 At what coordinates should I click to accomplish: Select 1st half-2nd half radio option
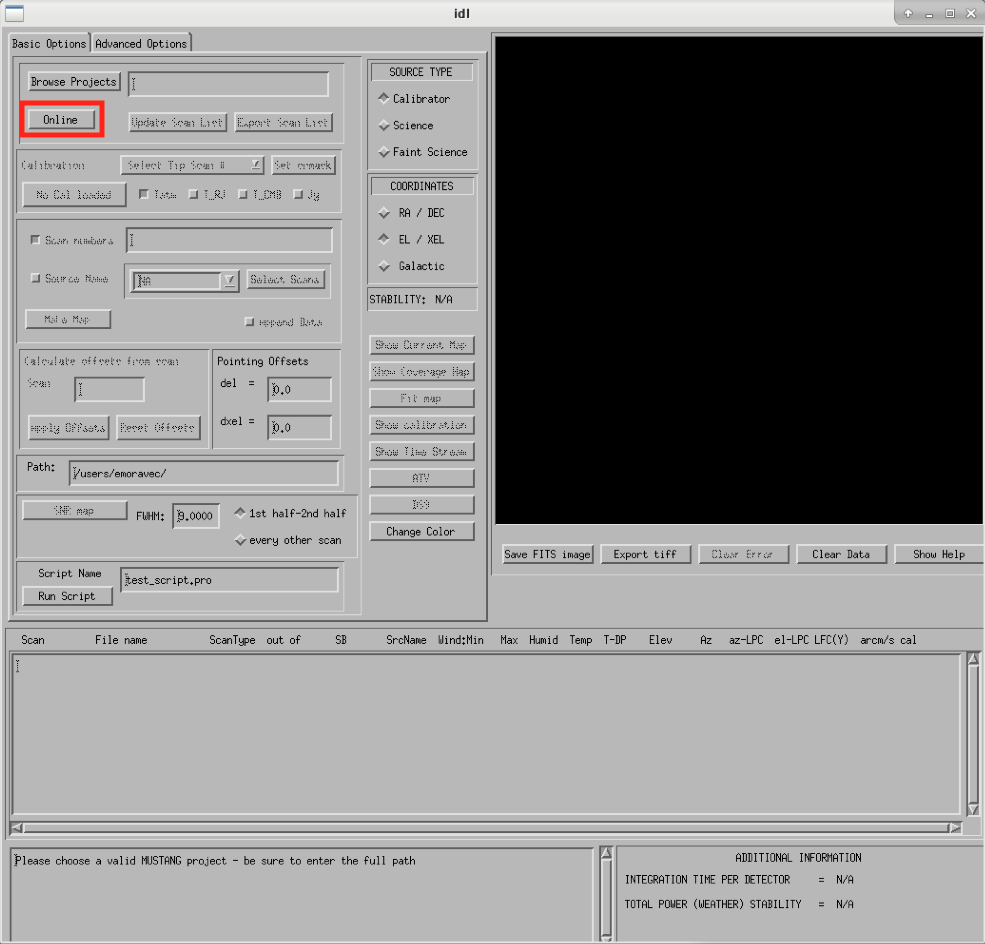[240, 513]
